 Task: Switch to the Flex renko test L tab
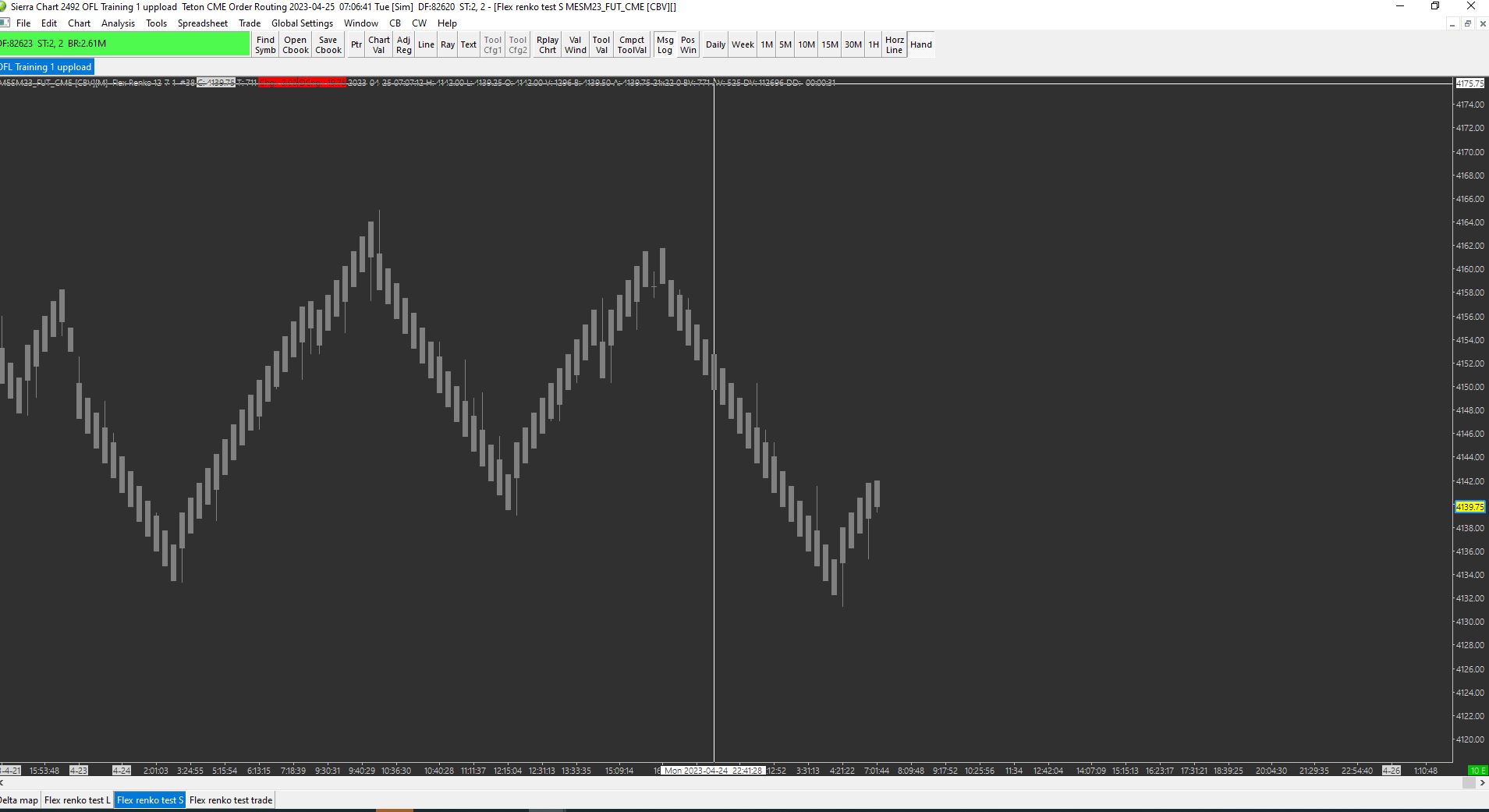point(77,800)
